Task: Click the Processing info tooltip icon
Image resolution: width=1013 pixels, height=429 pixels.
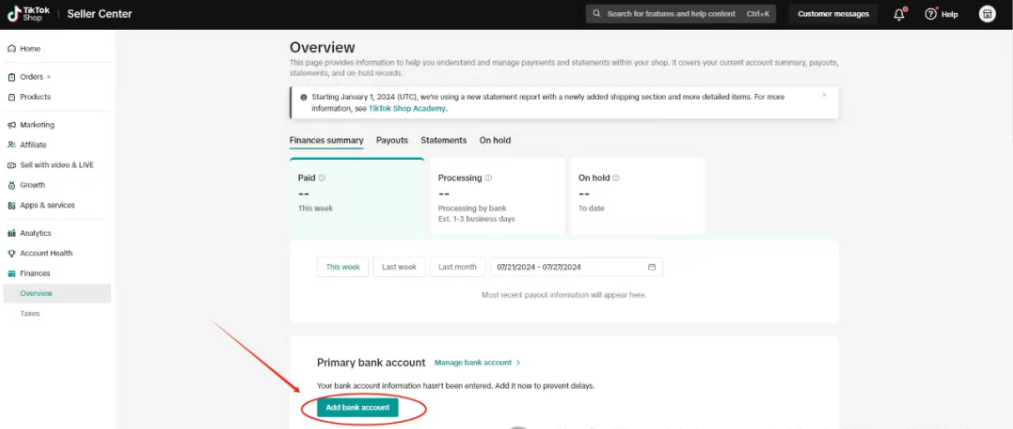Action: click(487, 178)
